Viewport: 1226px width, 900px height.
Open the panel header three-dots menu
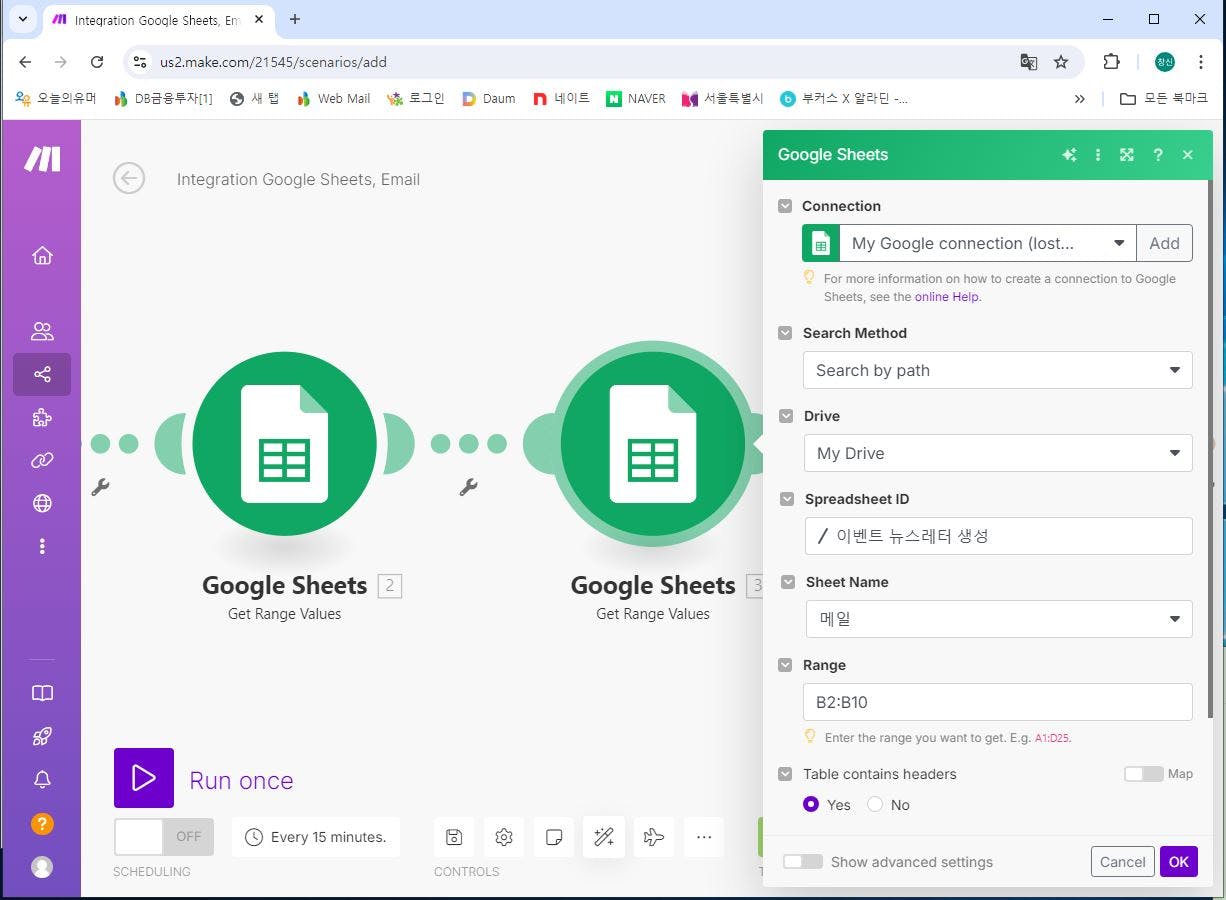[x=1098, y=155]
